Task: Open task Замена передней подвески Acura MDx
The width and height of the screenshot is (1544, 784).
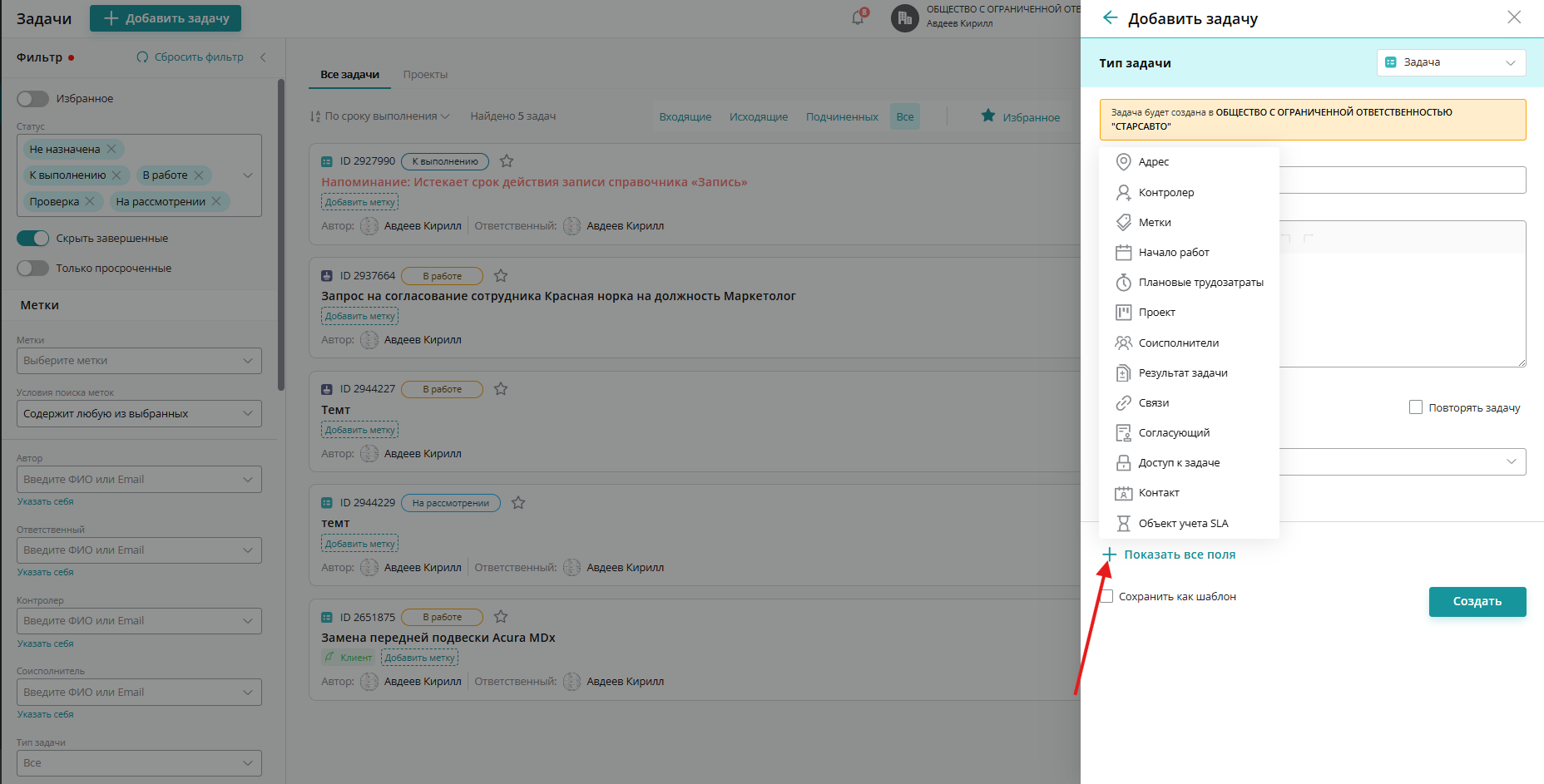Action: point(438,638)
